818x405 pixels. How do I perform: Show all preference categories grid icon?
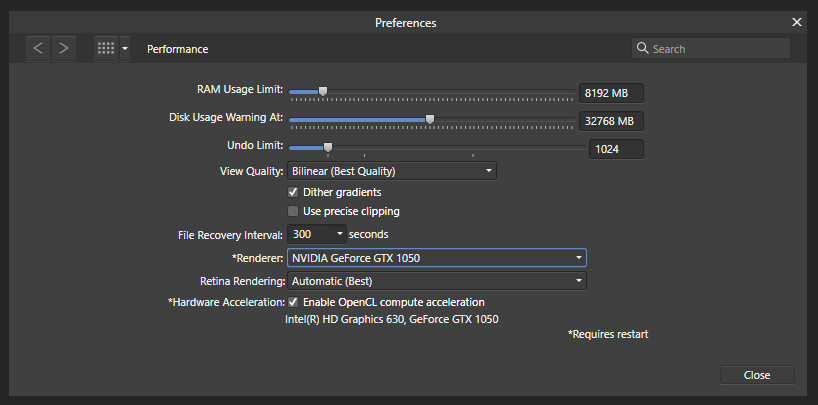pos(106,49)
